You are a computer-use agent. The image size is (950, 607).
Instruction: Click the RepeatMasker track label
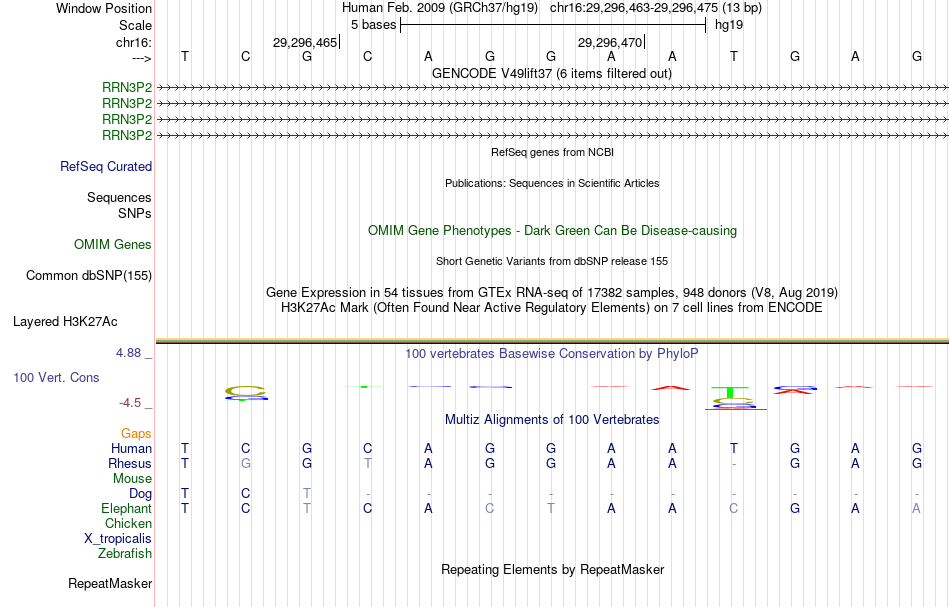pos(110,584)
